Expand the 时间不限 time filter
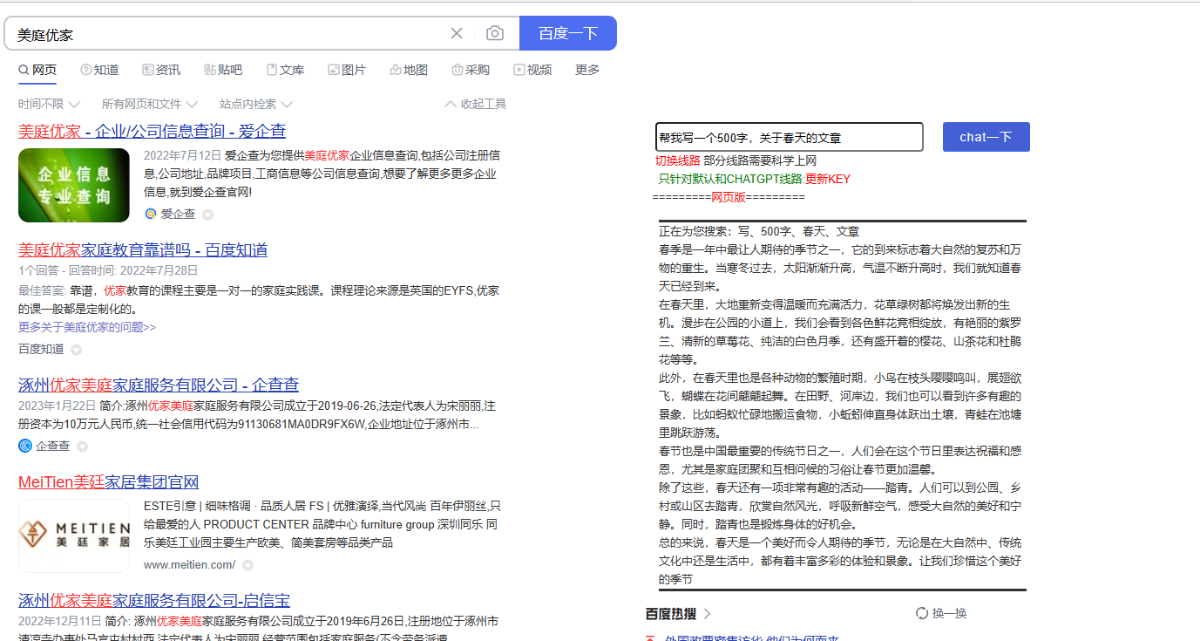1200x641 pixels. pyautogui.click(x=48, y=104)
